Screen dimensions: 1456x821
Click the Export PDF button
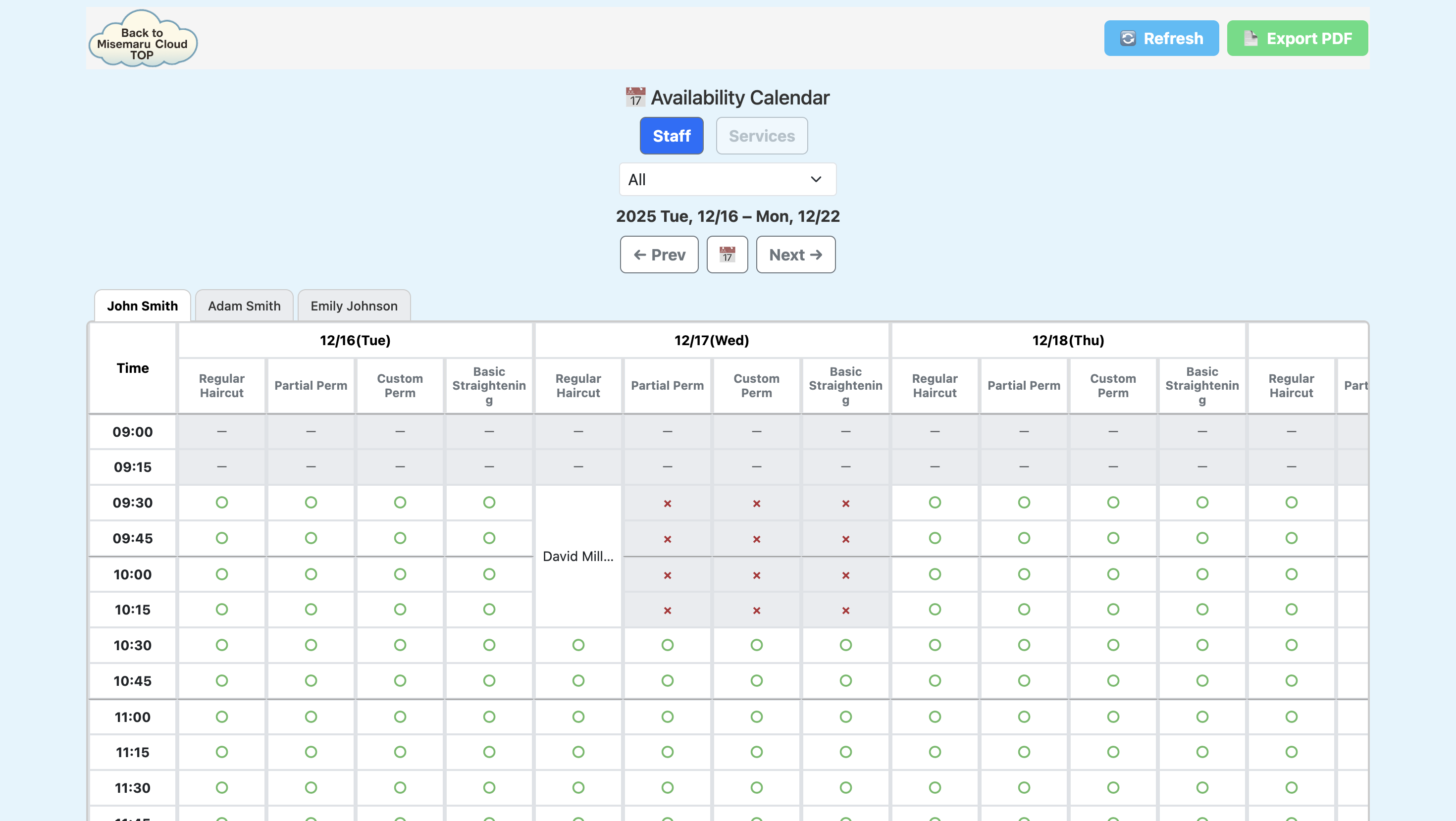pos(1297,39)
